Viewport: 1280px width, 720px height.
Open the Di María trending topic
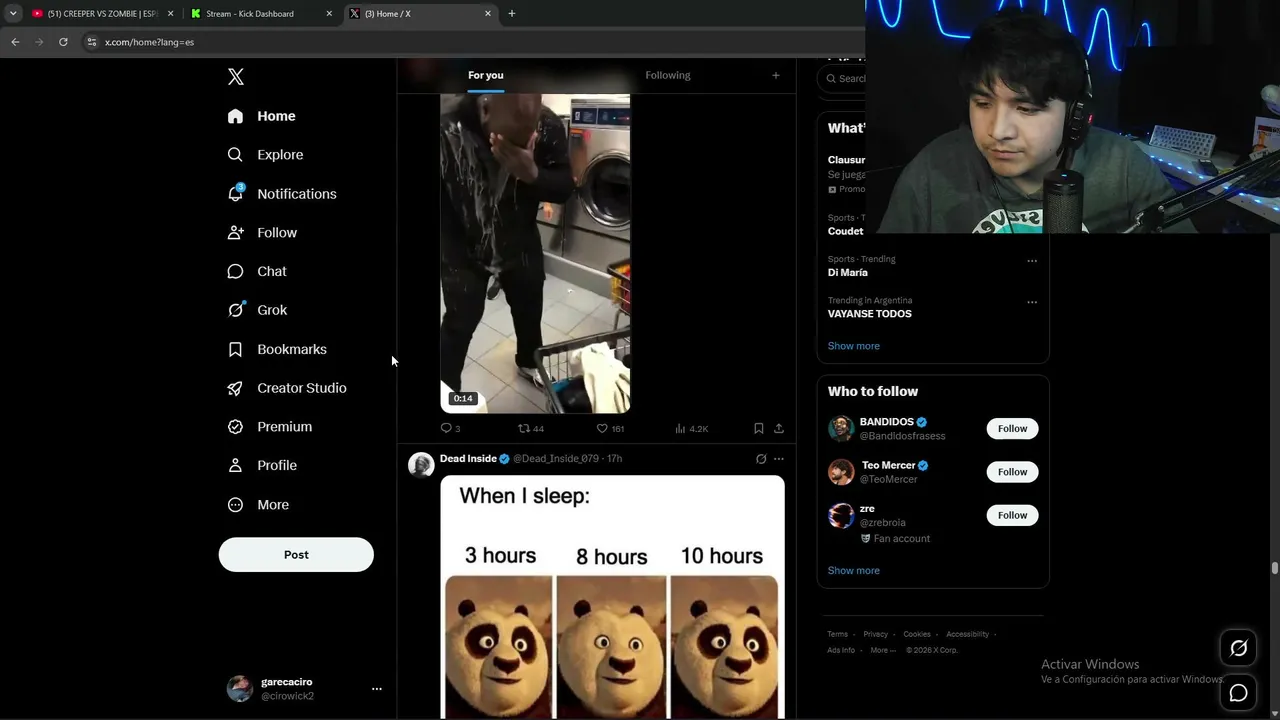point(848,273)
